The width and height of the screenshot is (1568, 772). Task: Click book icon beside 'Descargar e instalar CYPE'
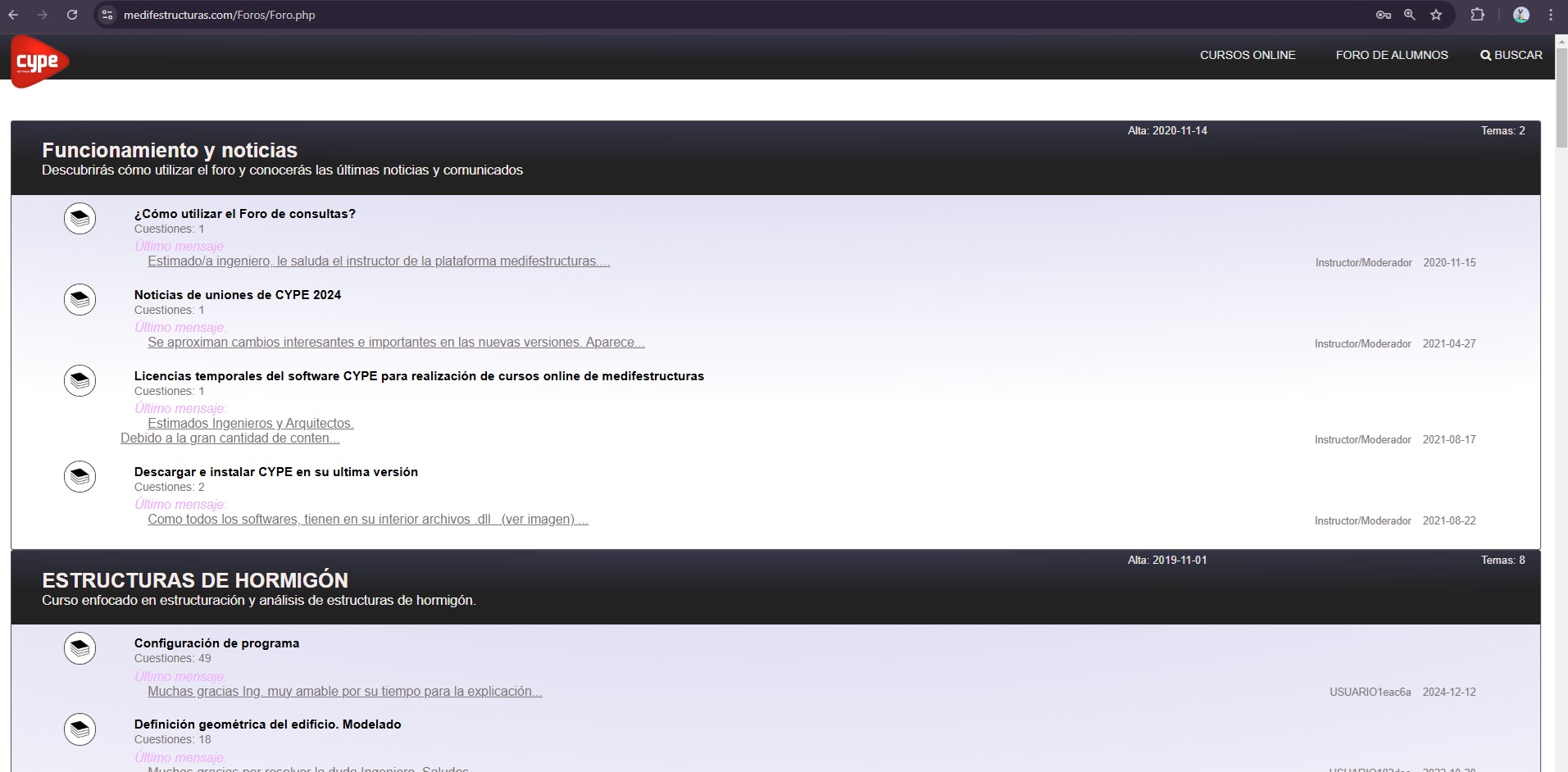click(x=80, y=477)
